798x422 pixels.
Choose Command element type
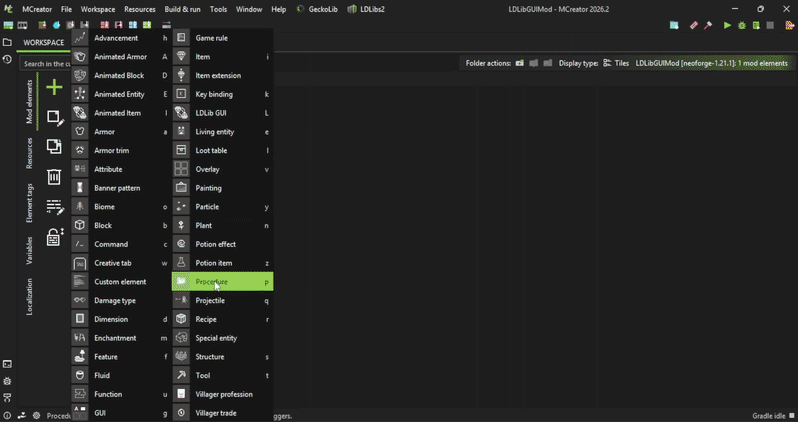[x=121, y=244]
